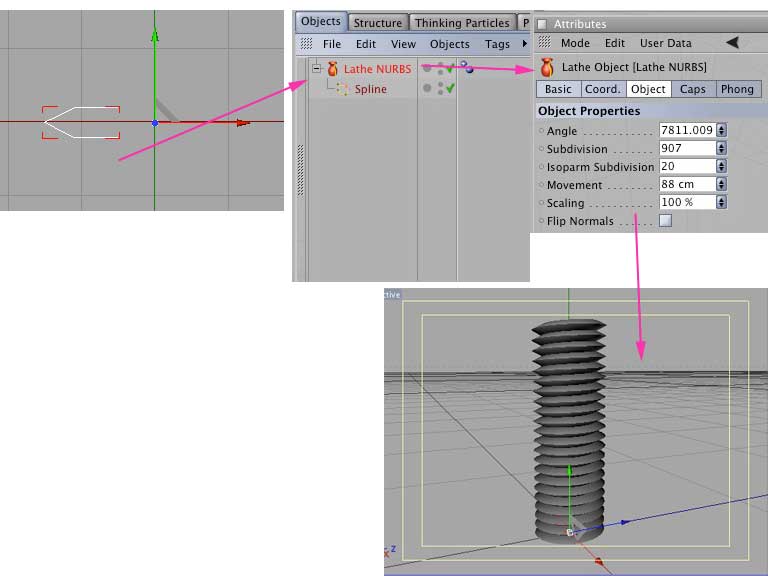Click the Subdivision field showing 907
Viewport: 768px width, 576px height.
(687, 148)
